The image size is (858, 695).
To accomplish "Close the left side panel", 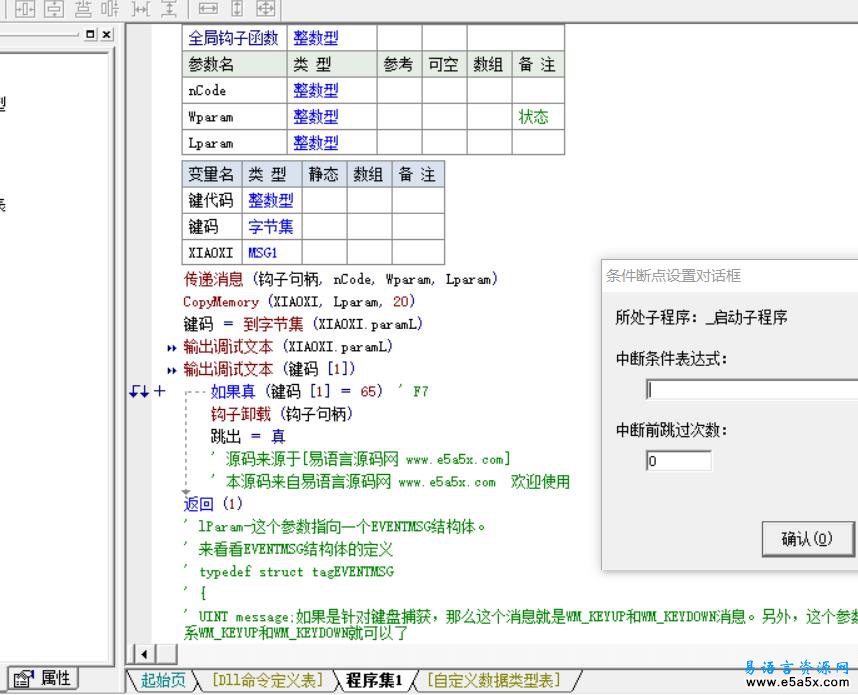I will tap(107, 34).
